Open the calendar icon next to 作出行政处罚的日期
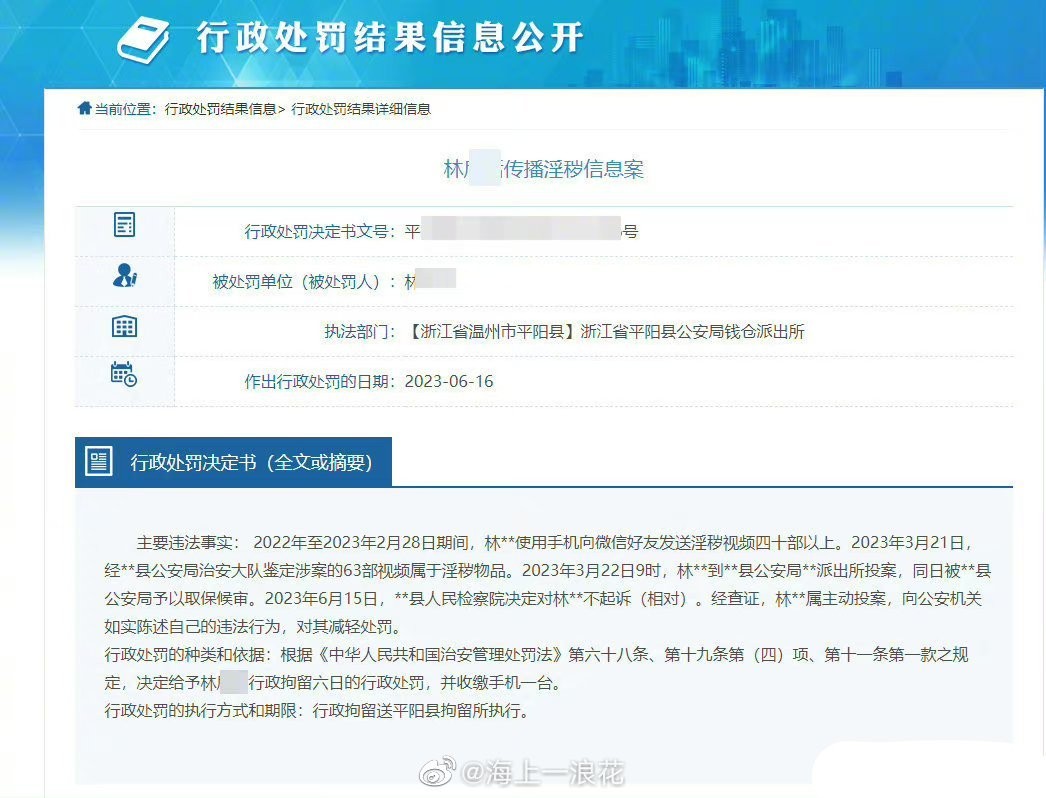This screenshot has width=1046, height=798. pyautogui.click(x=122, y=377)
